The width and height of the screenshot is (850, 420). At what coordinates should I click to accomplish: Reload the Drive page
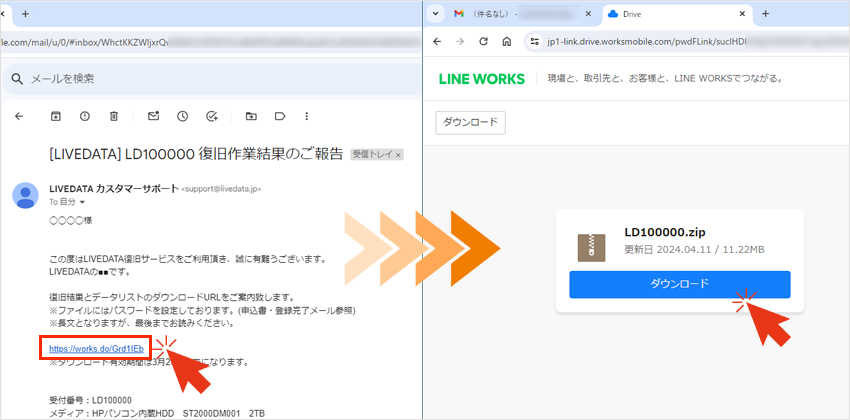(x=484, y=42)
